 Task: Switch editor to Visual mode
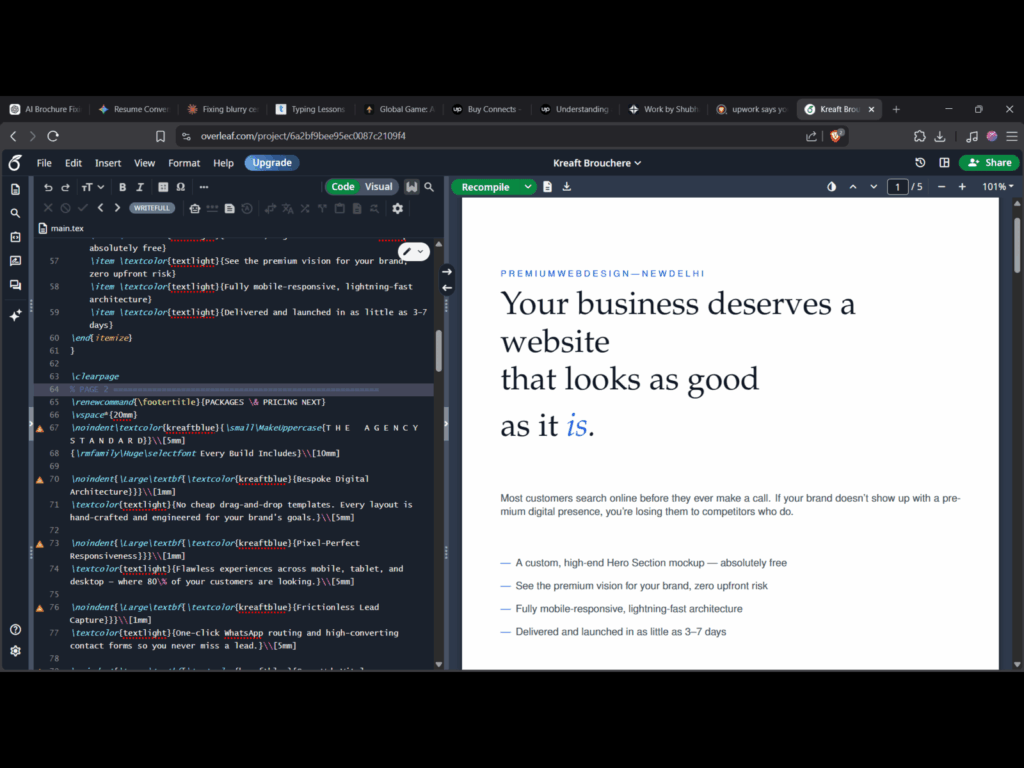[379, 187]
